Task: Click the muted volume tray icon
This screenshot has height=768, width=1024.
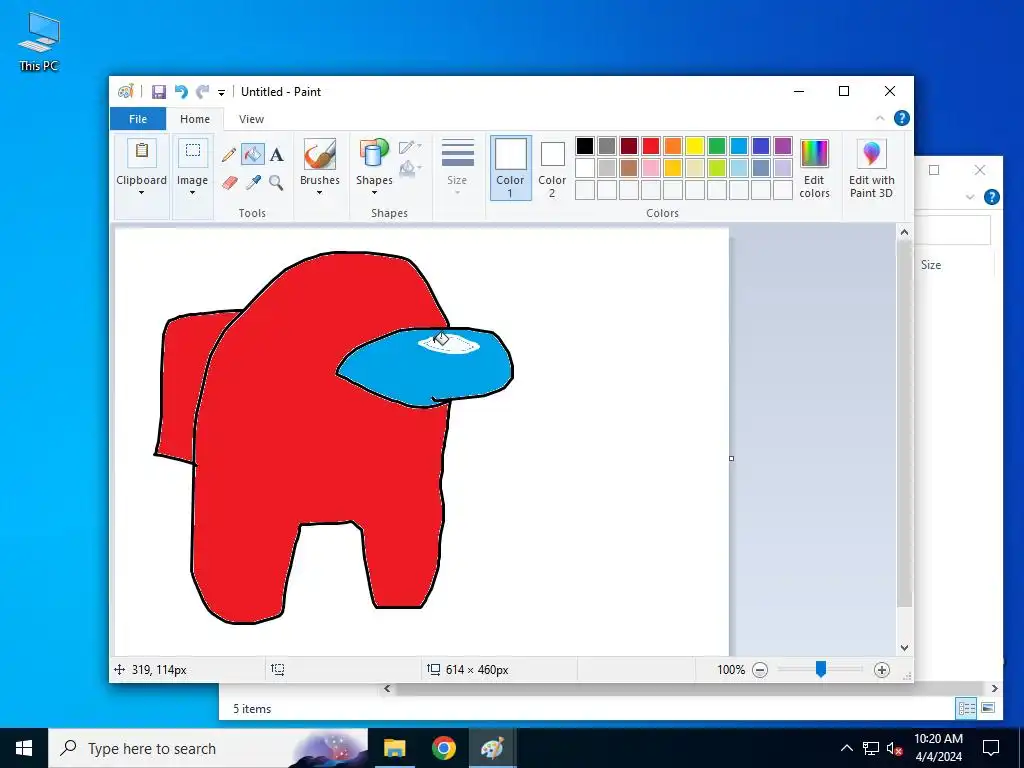Action: (x=895, y=748)
